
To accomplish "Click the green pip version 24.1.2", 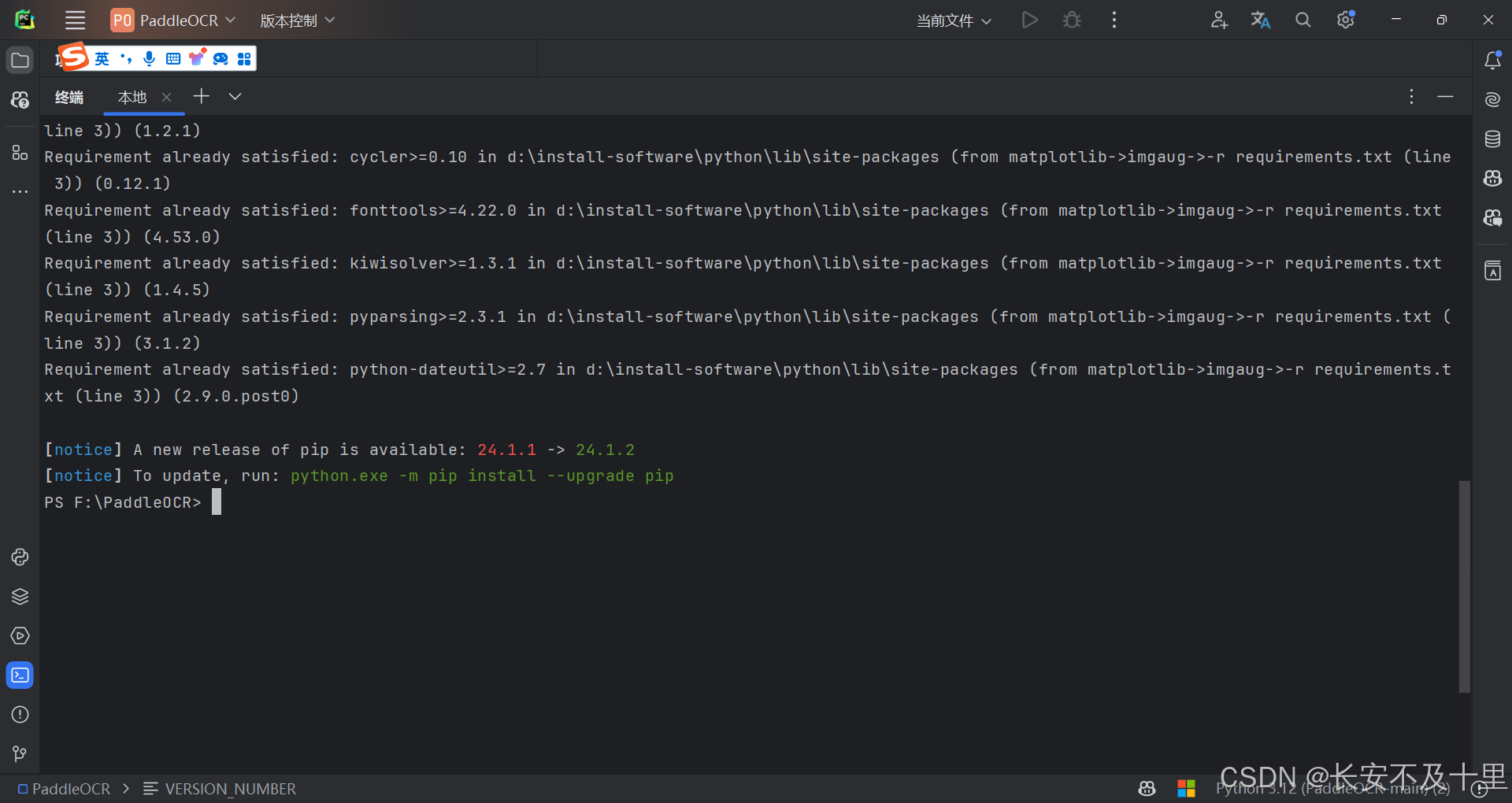I will tap(605, 450).
